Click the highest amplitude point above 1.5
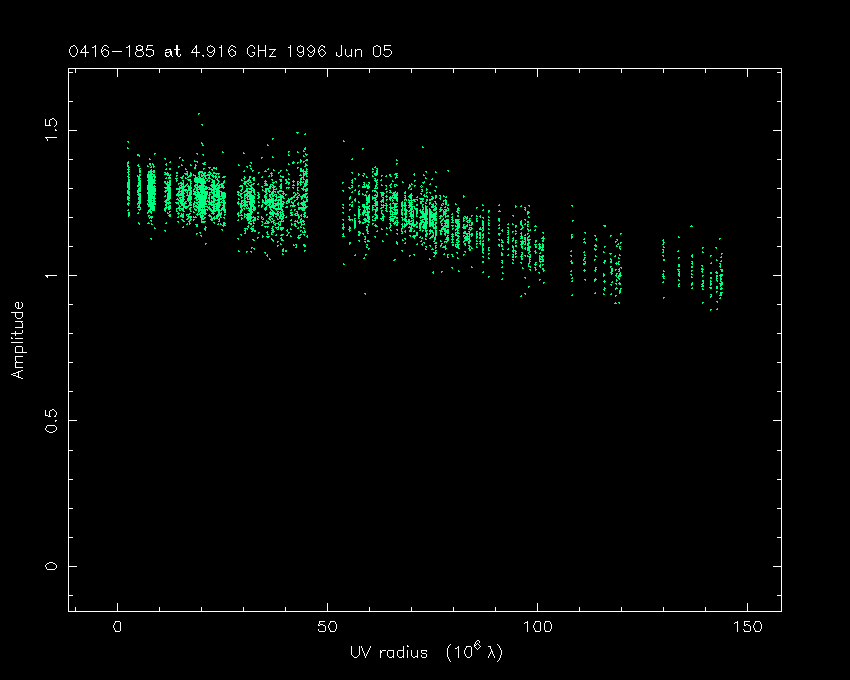 199,114
